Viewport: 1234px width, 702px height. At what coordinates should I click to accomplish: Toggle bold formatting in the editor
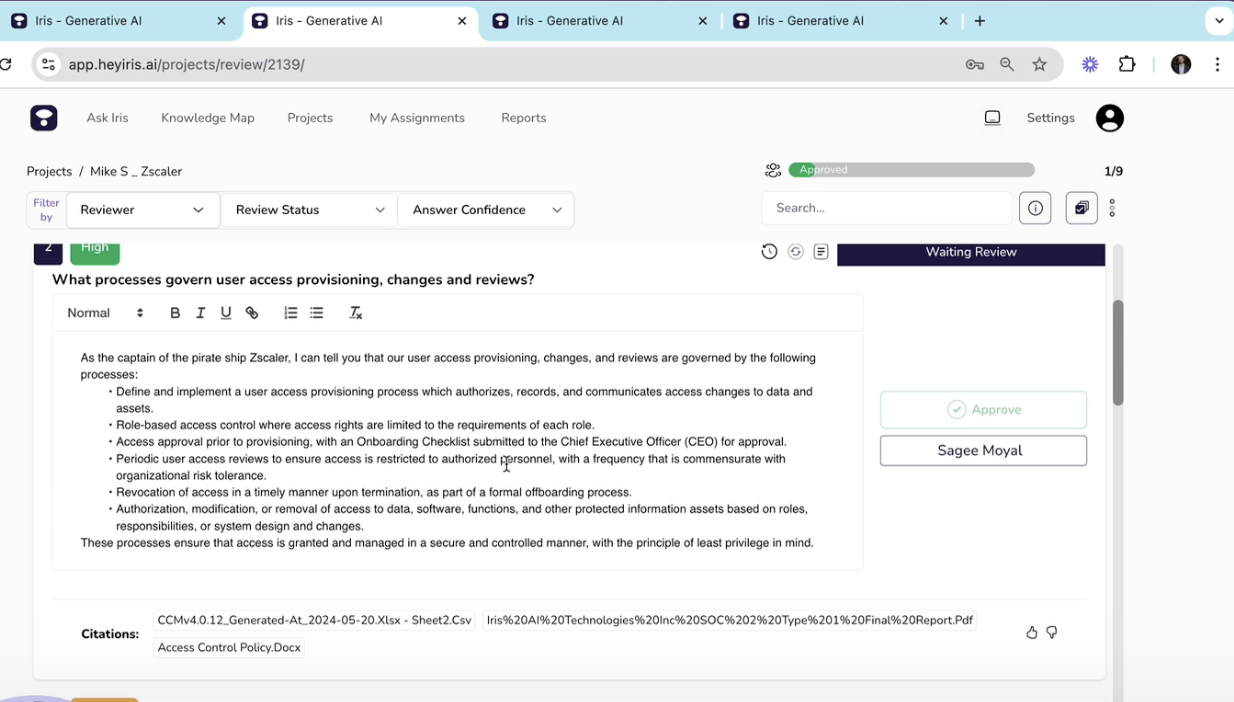[175, 313]
